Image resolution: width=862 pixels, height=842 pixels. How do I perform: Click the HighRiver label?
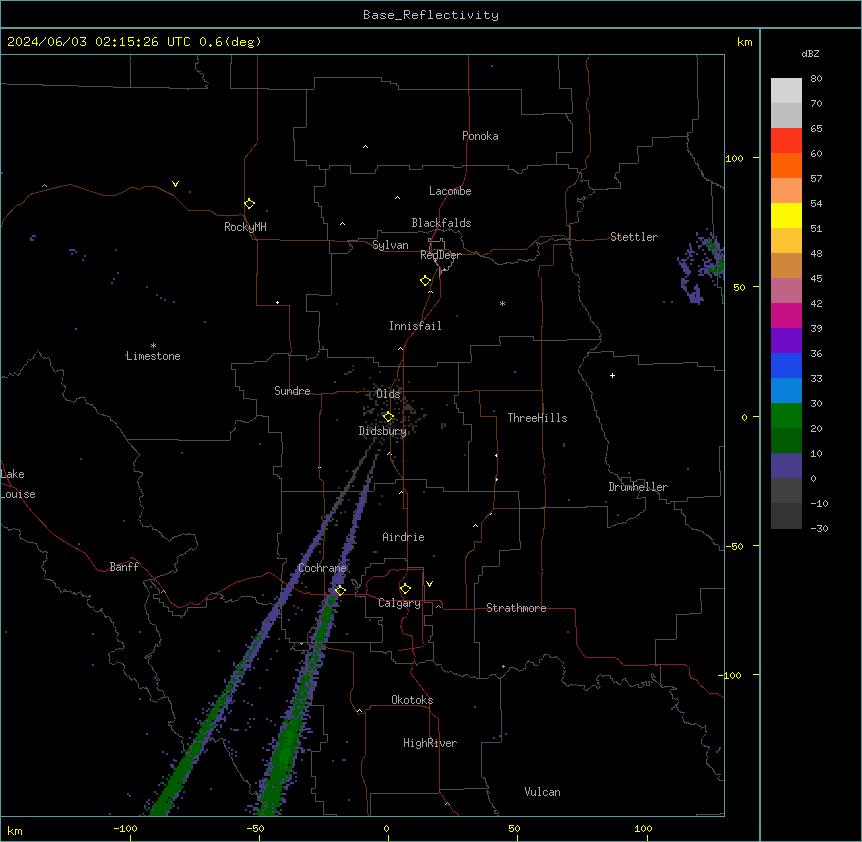pyautogui.click(x=430, y=743)
